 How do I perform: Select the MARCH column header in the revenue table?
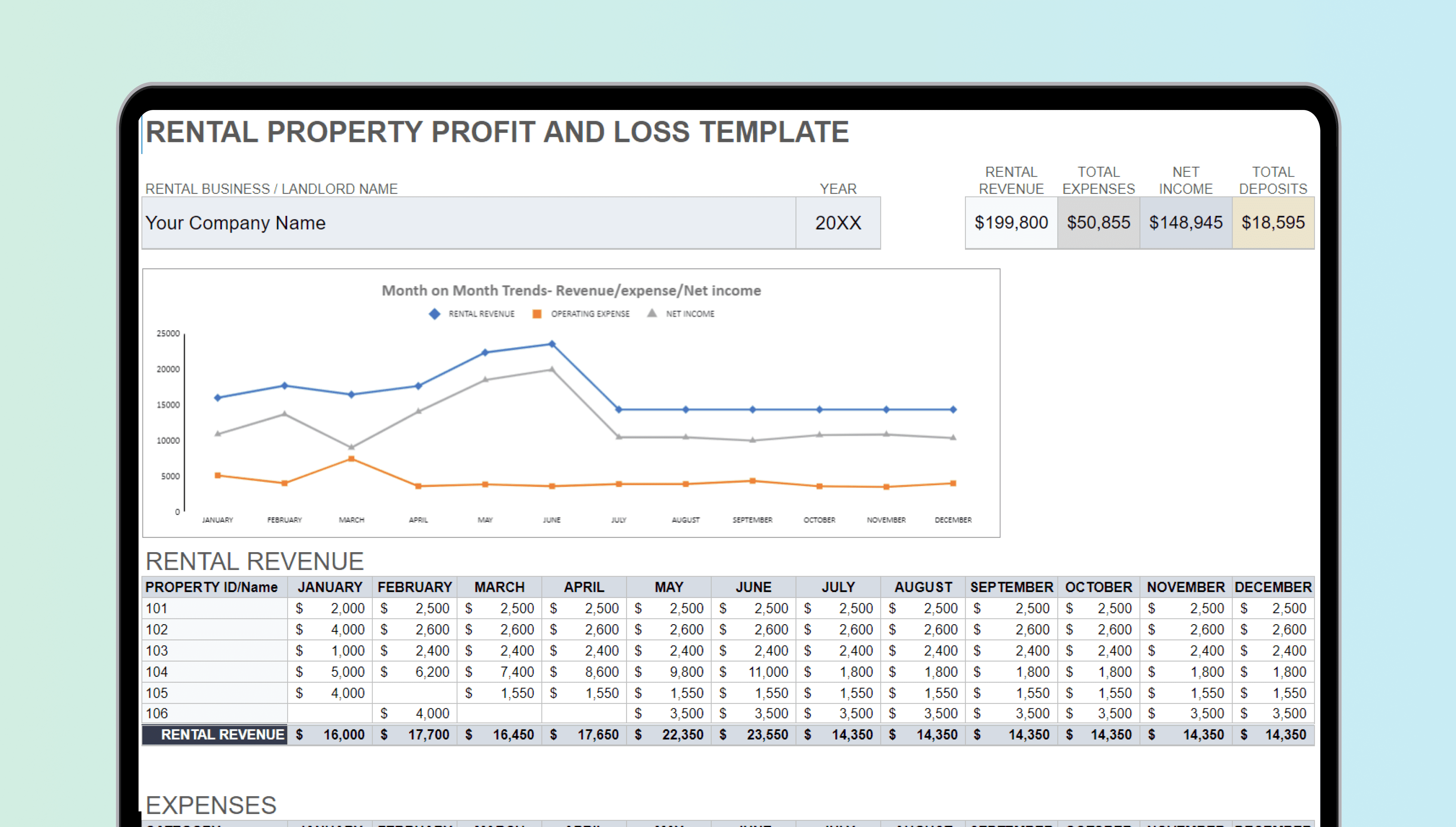click(499, 587)
